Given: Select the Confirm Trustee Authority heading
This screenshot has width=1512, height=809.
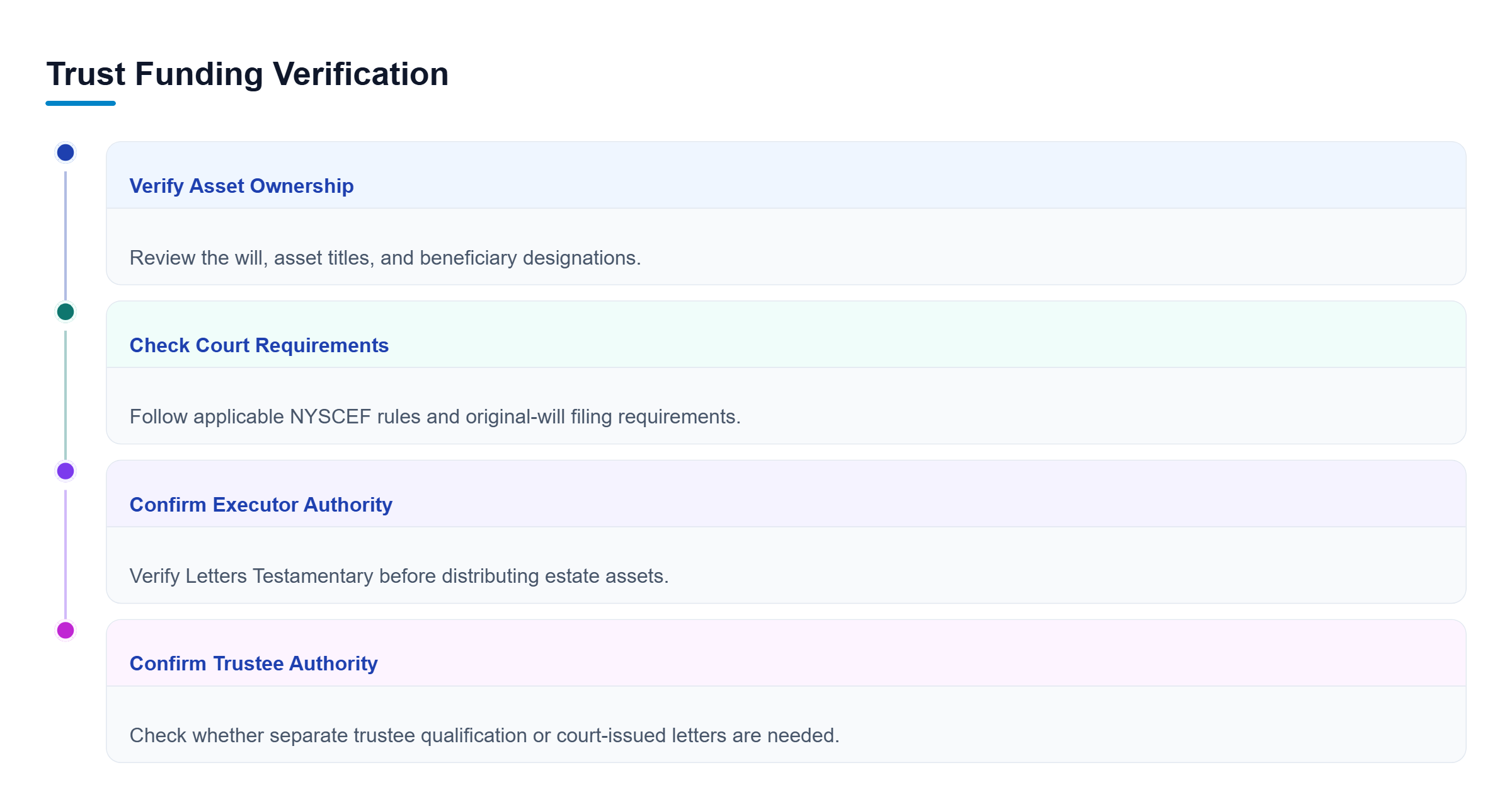Looking at the screenshot, I should tap(253, 663).
